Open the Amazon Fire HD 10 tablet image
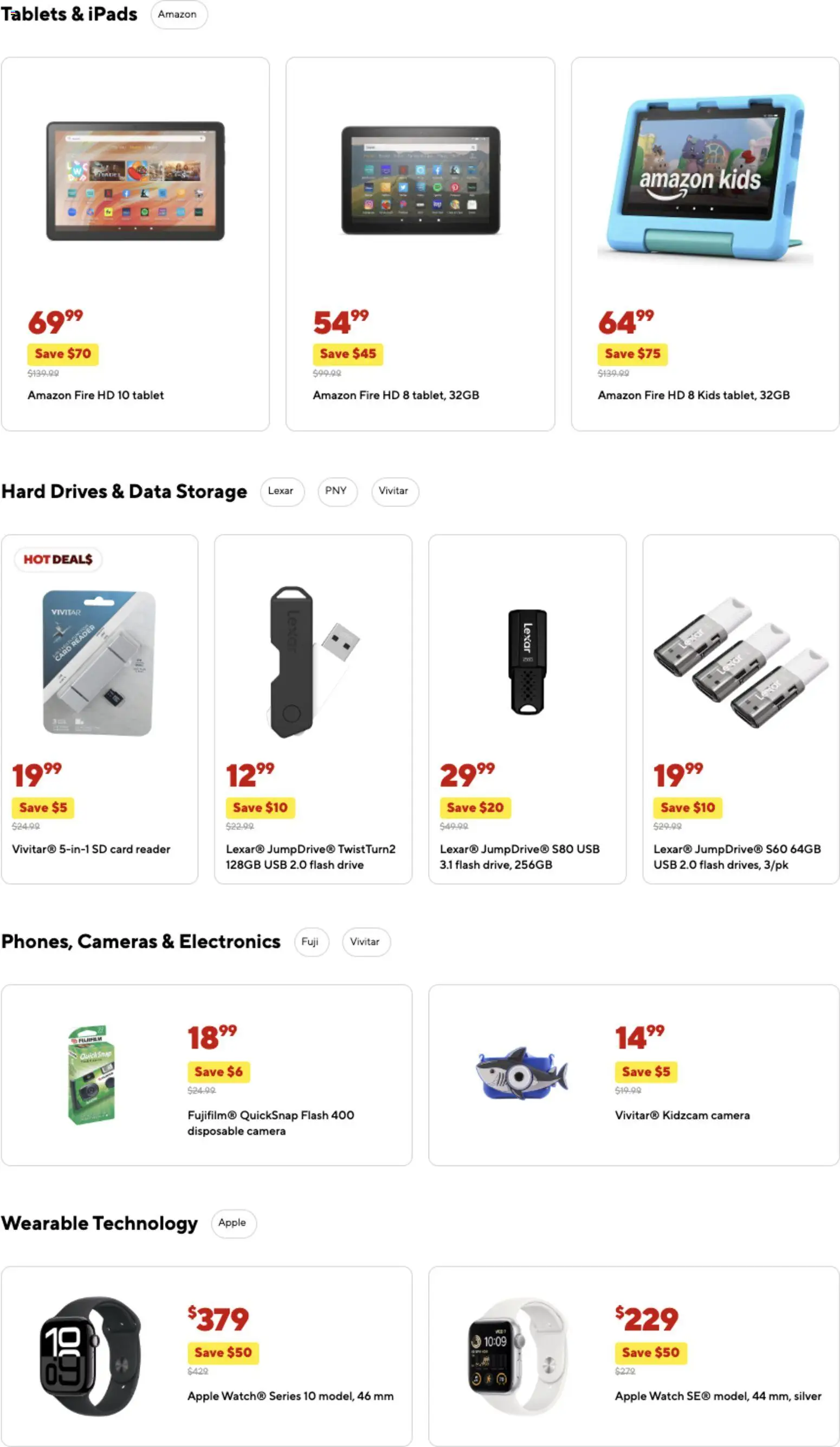The width and height of the screenshot is (840, 1447). tap(135, 181)
